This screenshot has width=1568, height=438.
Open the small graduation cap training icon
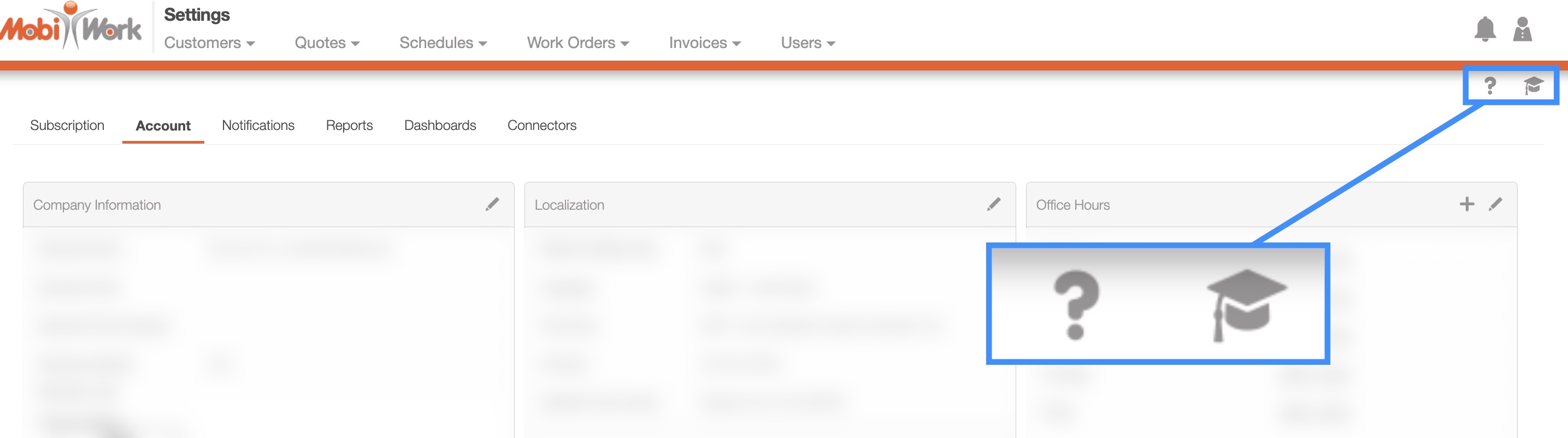tap(1533, 85)
